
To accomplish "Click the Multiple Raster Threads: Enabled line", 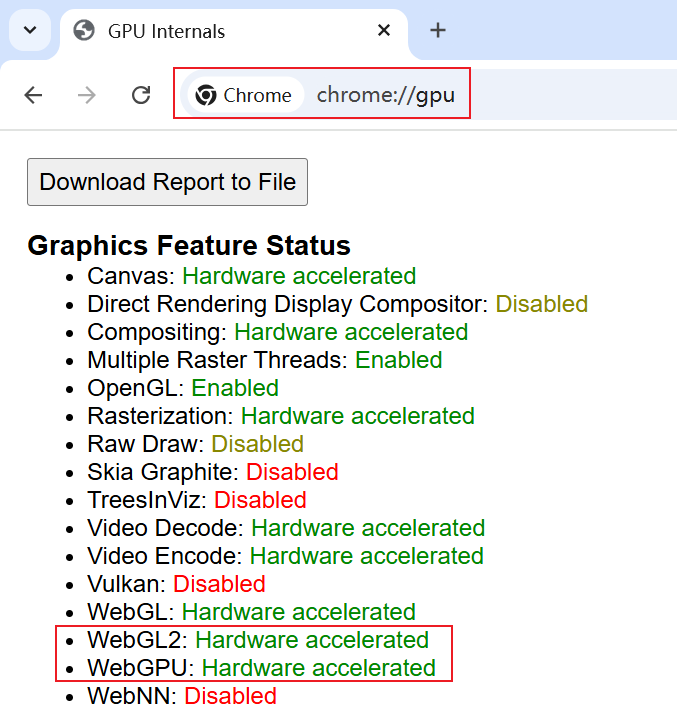I will coord(265,360).
